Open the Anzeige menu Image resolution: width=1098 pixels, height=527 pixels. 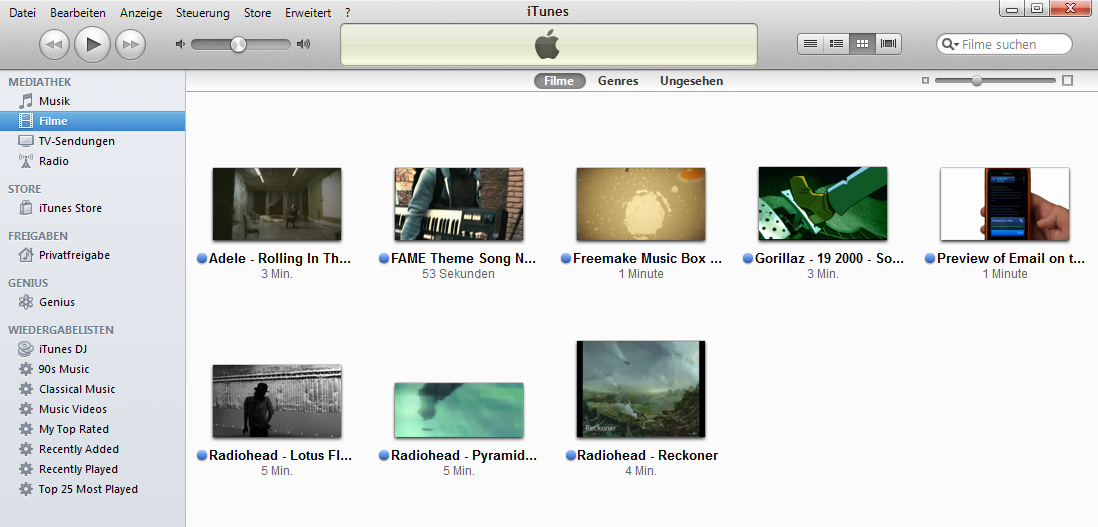coord(141,13)
